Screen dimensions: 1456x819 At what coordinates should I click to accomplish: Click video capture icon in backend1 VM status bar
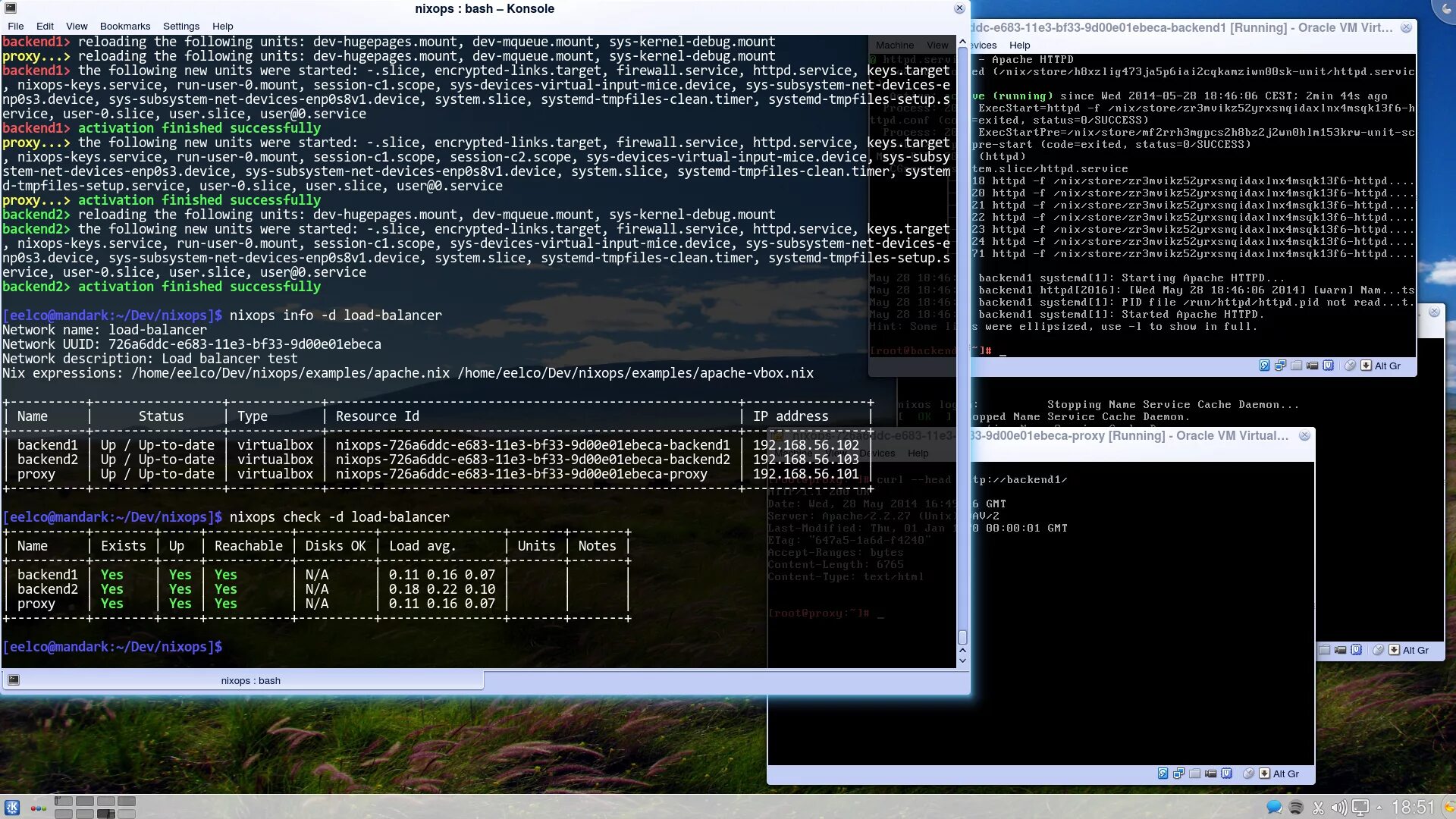tap(1312, 366)
